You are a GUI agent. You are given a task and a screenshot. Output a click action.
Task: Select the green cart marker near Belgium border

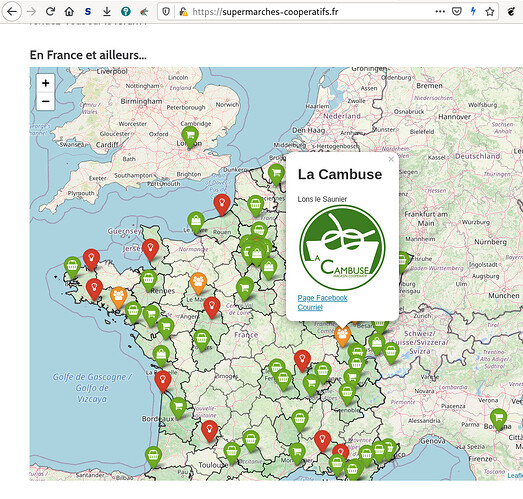pyautogui.click(x=276, y=174)
